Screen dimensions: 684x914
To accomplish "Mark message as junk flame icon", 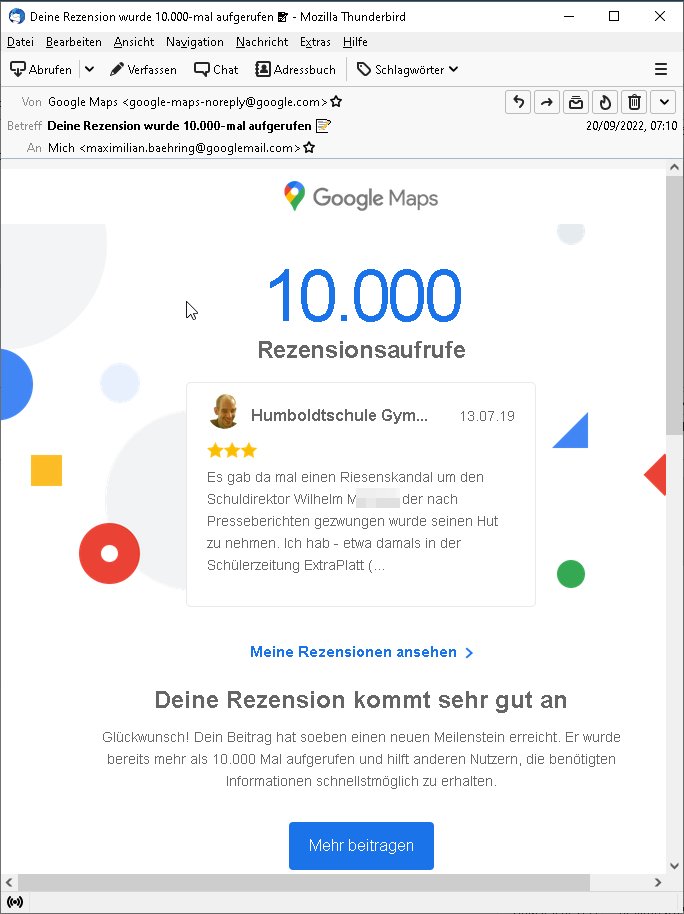I will point(605,103).
